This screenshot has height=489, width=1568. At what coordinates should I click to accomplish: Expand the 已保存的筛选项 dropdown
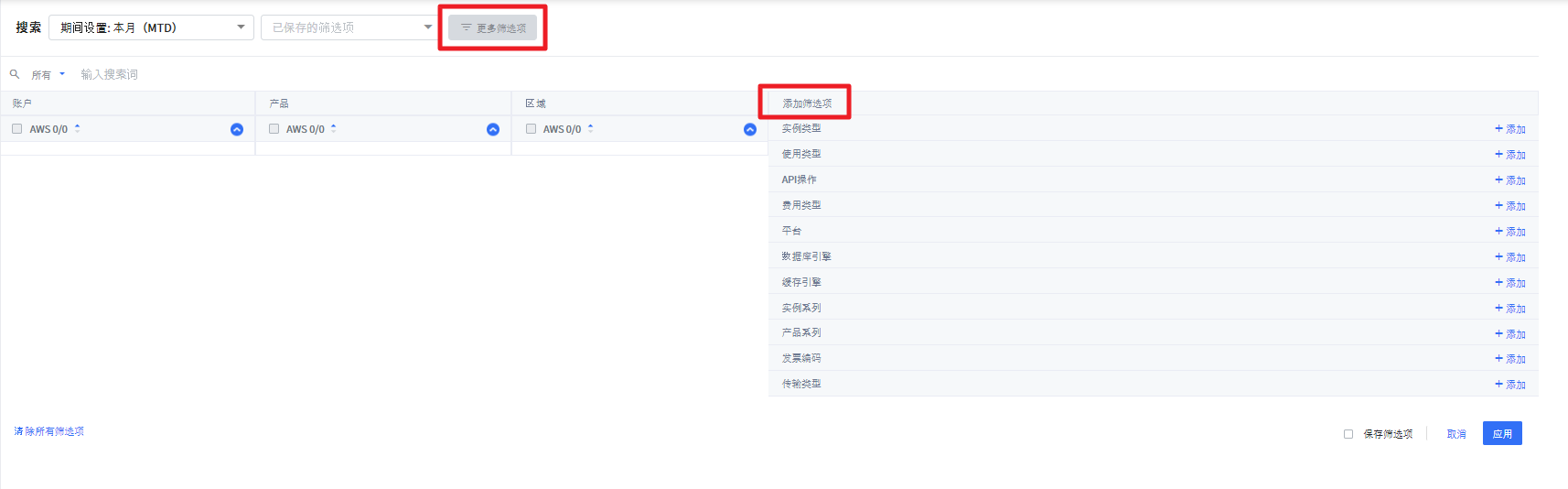tap(351, 27)
